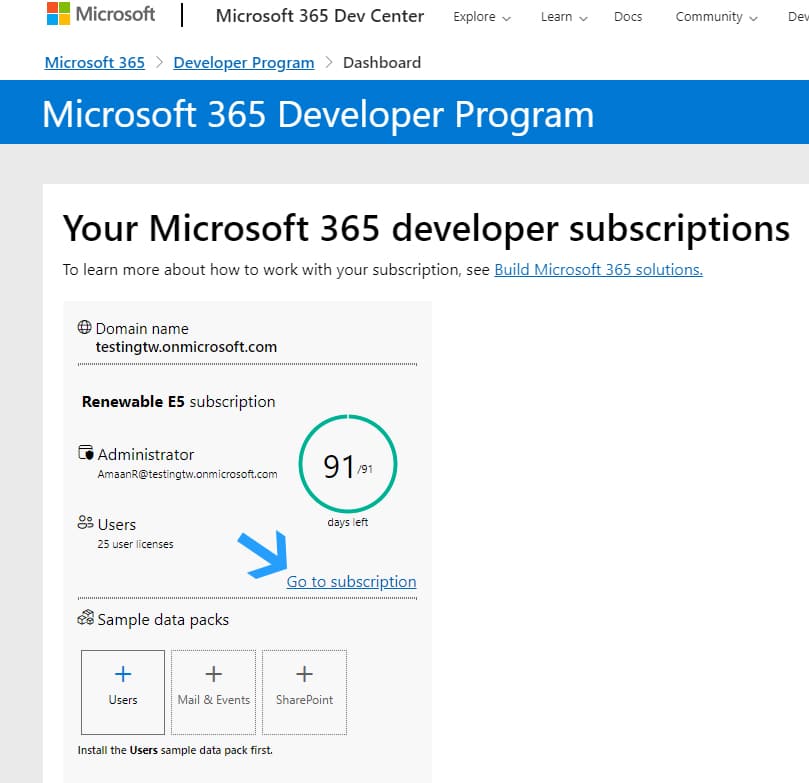
Task: Select the SharePoint sample data pack
Action: [304, 692]
